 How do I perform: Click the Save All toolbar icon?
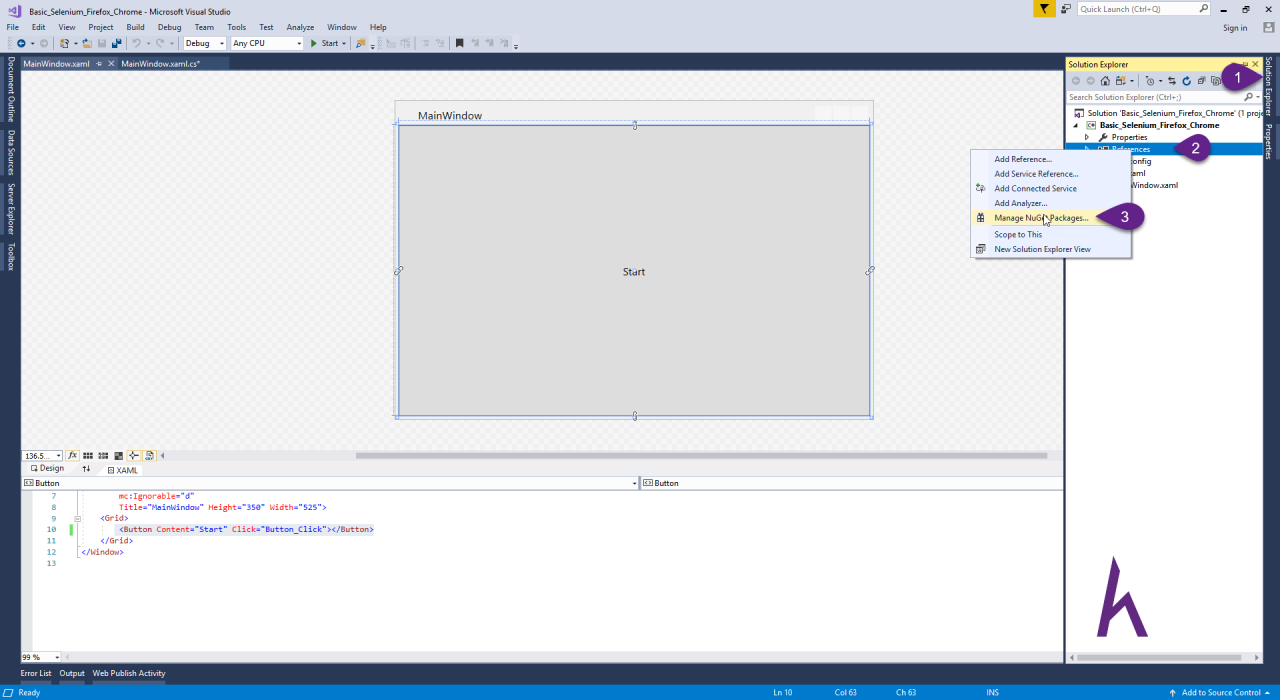[117, 43]
